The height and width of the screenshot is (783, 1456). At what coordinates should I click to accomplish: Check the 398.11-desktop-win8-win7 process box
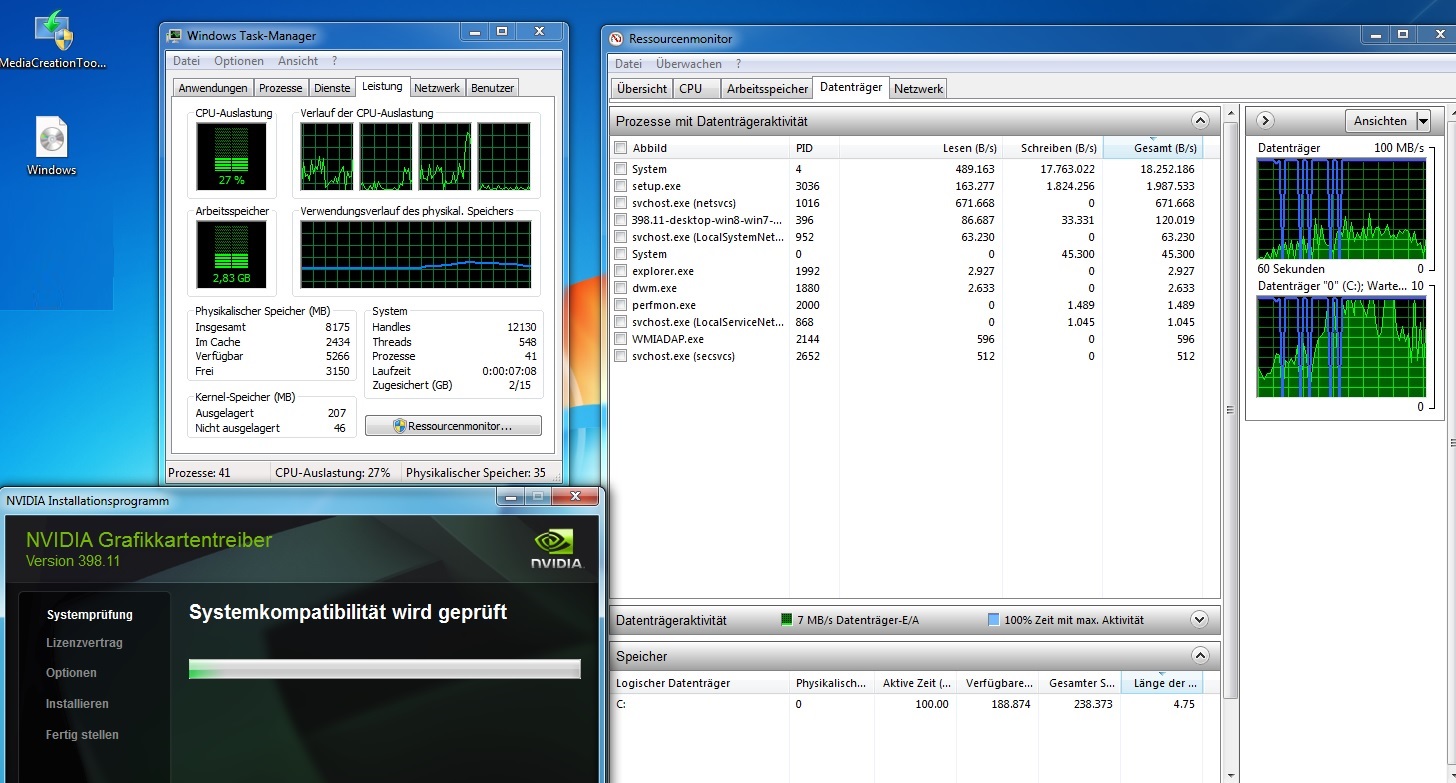621,220
